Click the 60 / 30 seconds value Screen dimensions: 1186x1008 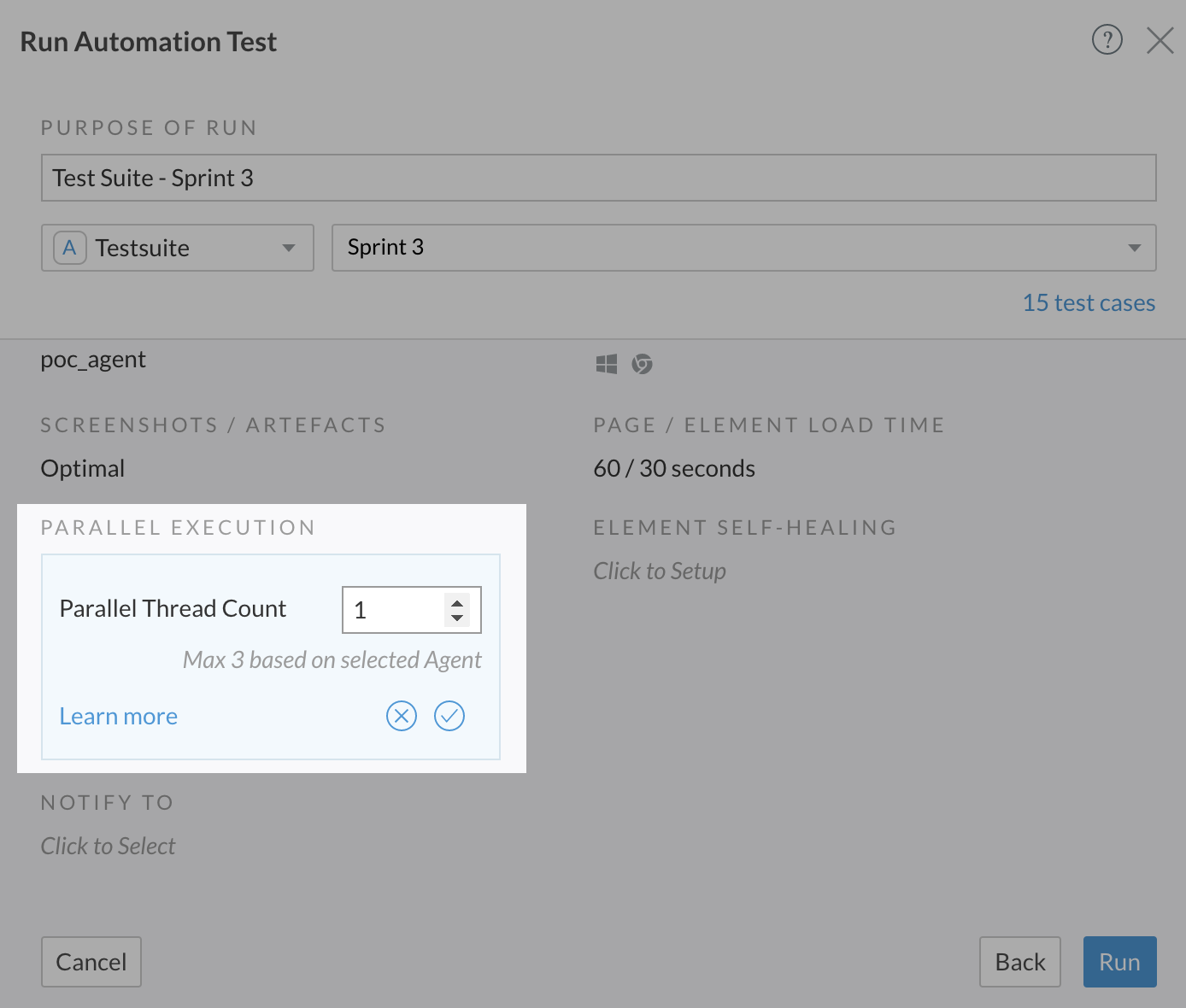tap(674, 468)
